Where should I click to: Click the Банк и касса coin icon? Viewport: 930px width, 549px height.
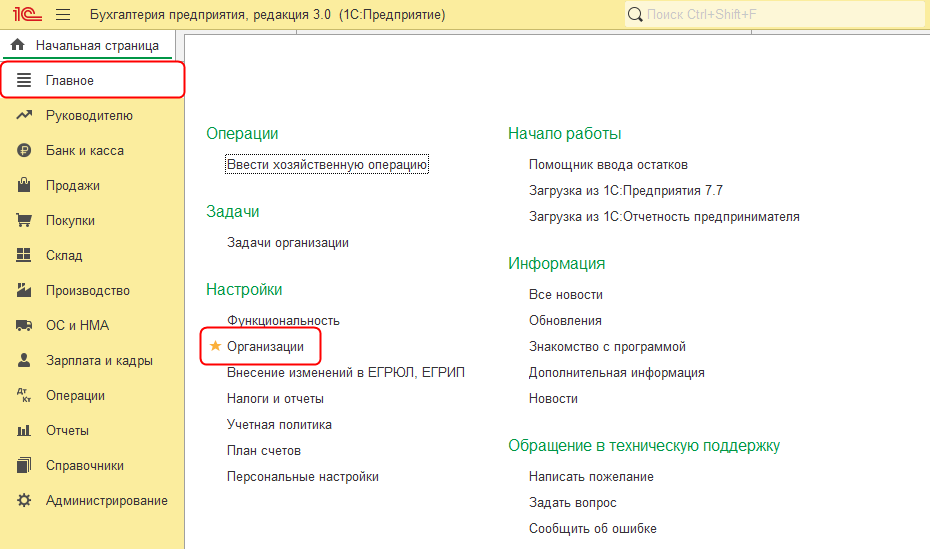[x=24, y=150]
